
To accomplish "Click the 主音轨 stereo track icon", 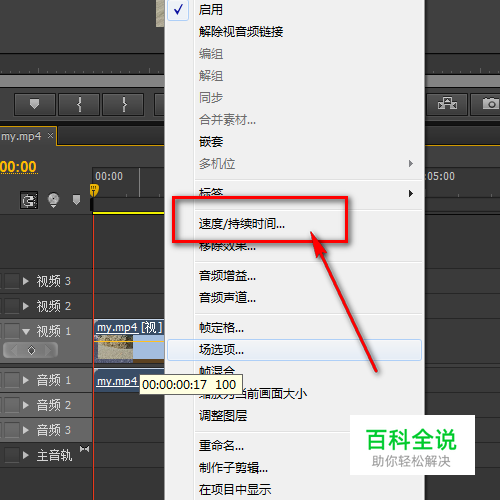I will point(84,449).
